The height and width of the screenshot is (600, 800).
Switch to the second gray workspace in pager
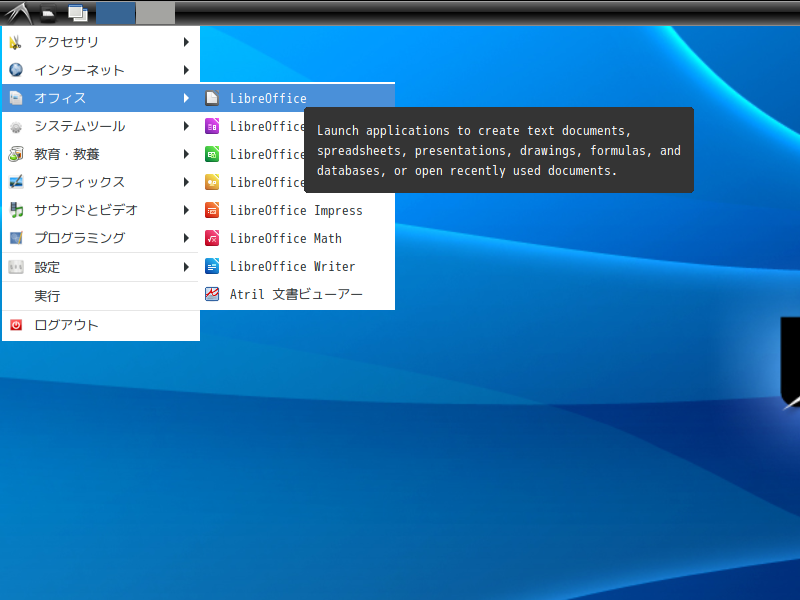click(155, 13)
